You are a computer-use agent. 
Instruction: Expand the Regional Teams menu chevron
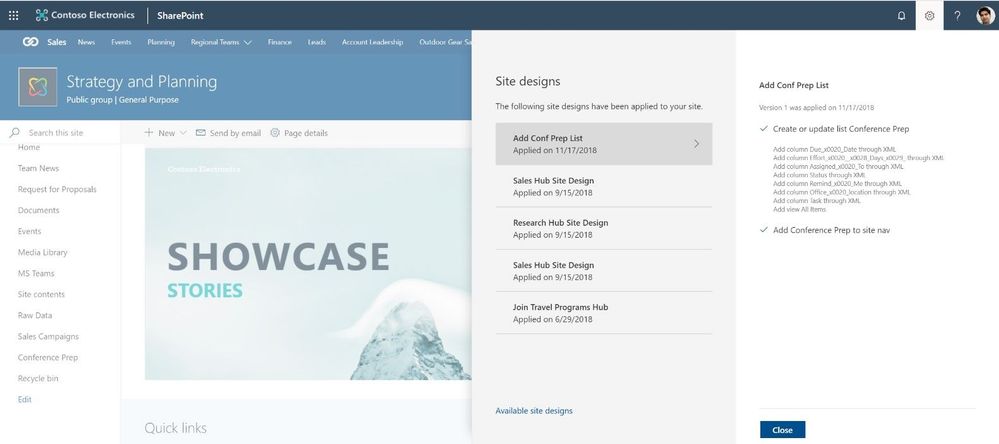(248, 43)
